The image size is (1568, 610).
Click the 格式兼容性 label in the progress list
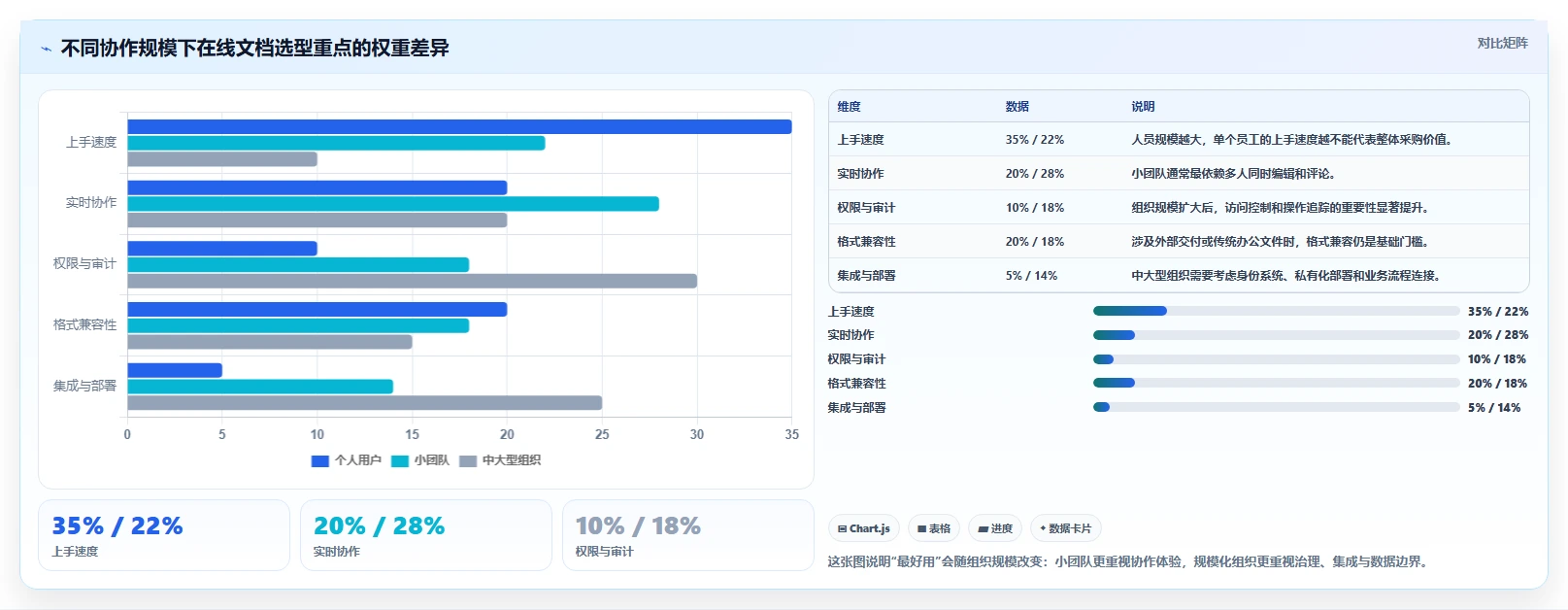pos(856,384)
